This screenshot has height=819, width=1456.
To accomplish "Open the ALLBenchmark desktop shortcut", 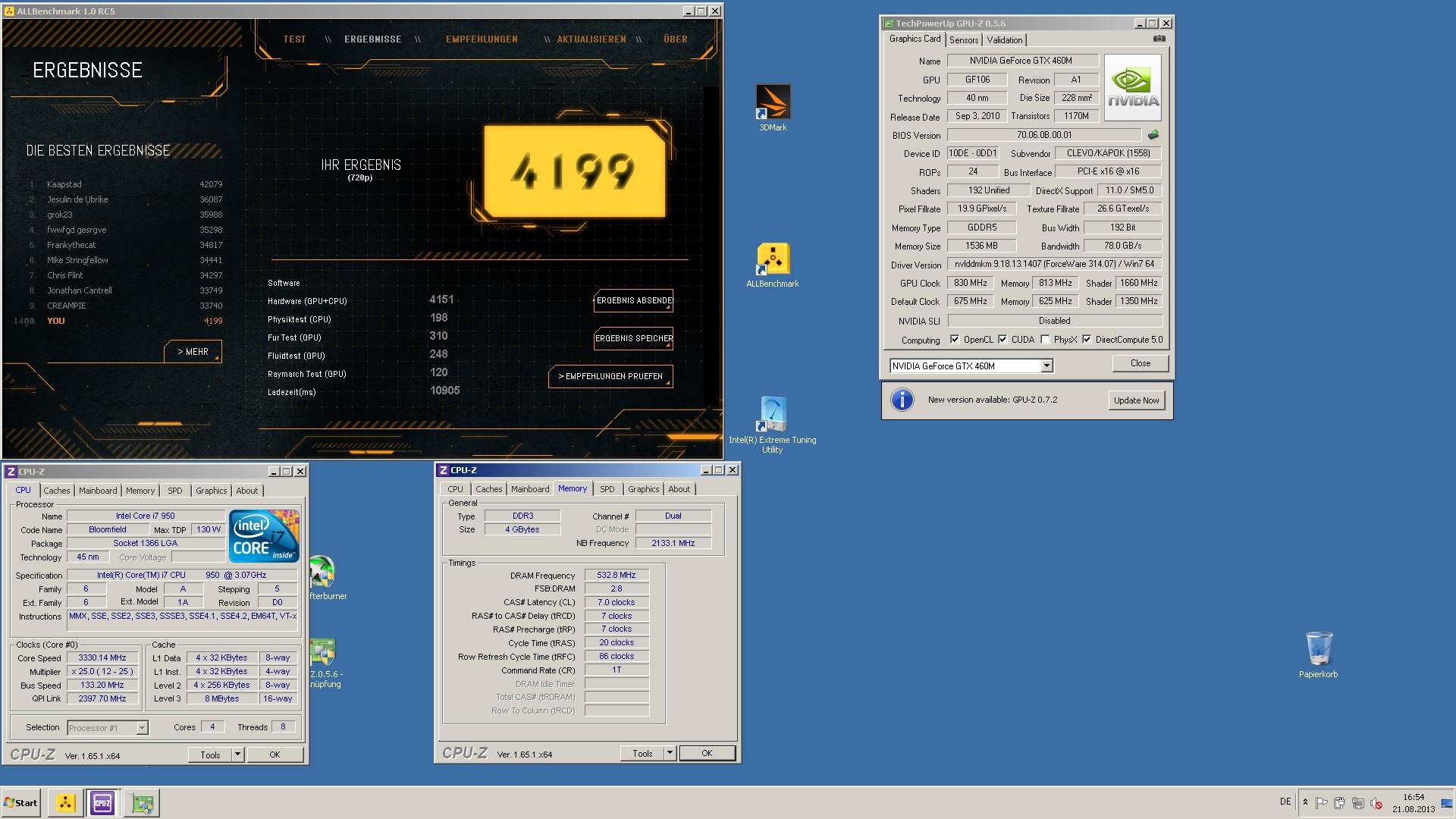I will [x=772, y=265].
